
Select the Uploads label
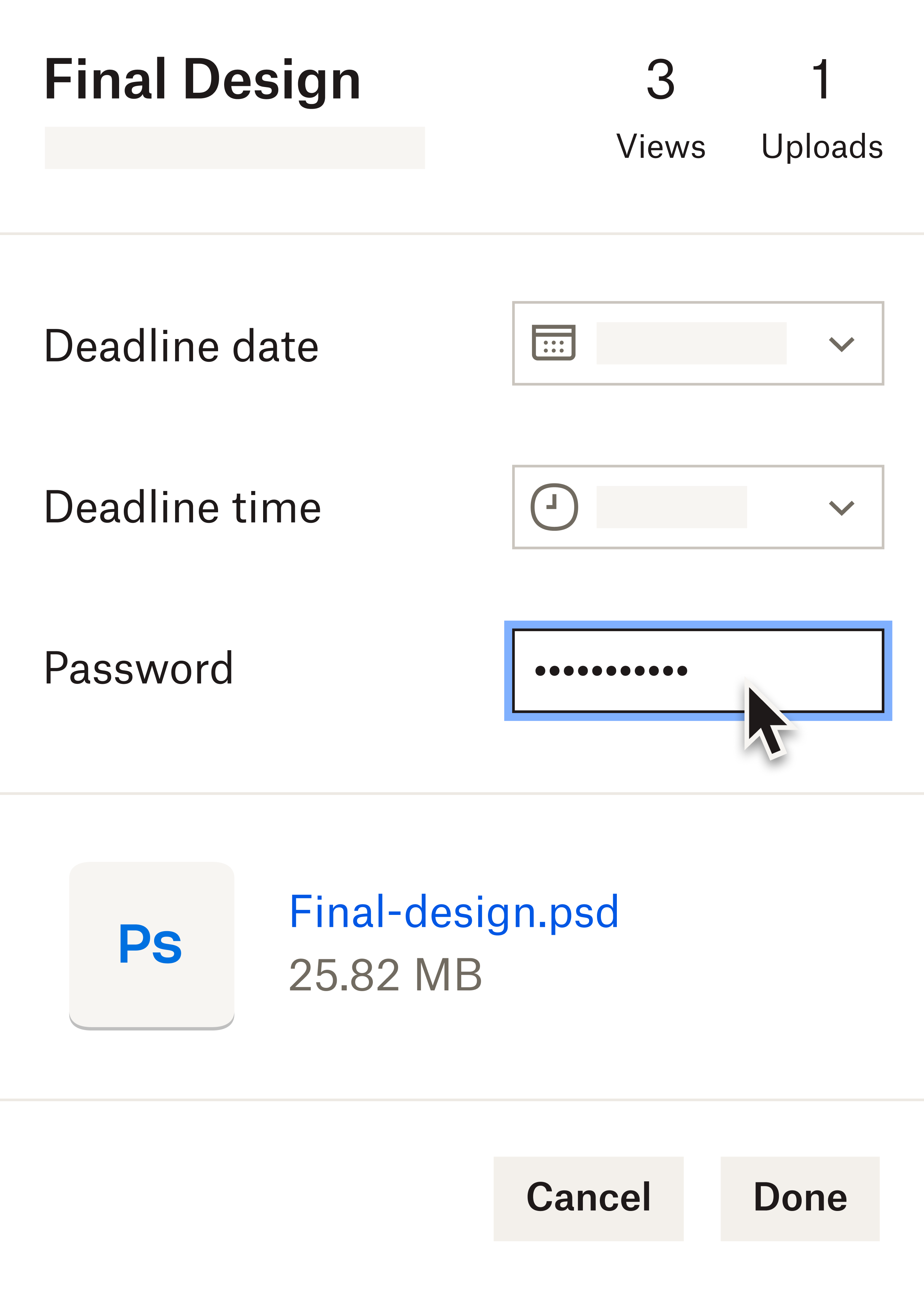tap(821, 146)
